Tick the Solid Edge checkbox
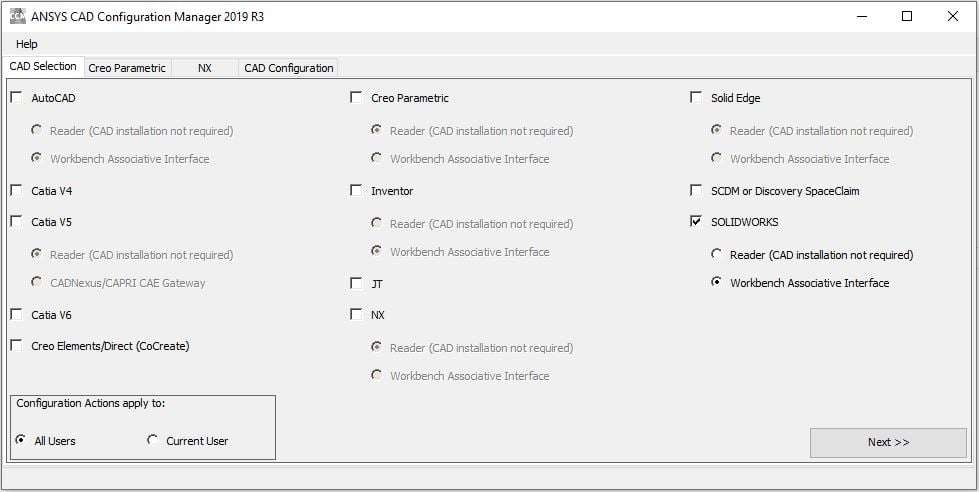Viewport: 979px width, 492px height. [696, 97]
